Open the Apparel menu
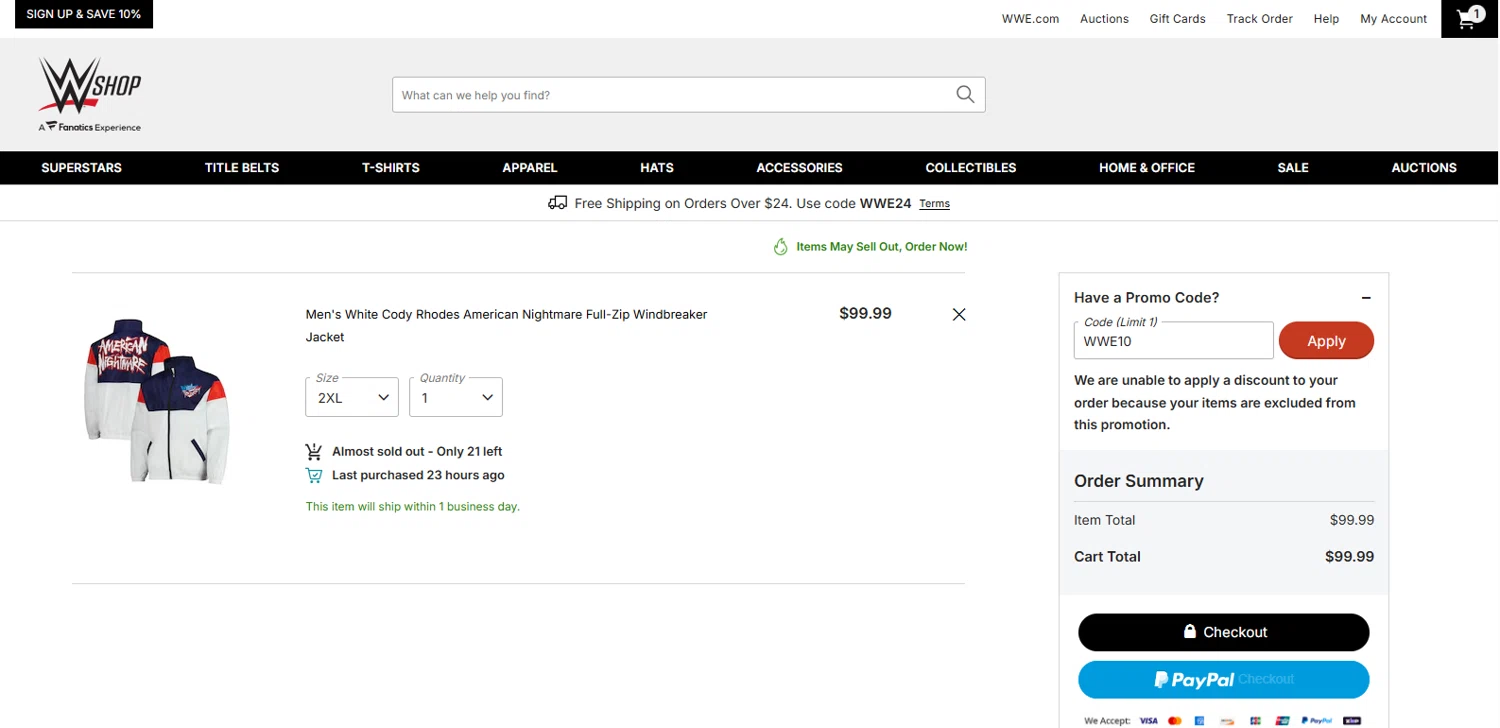 click(530, 168)
